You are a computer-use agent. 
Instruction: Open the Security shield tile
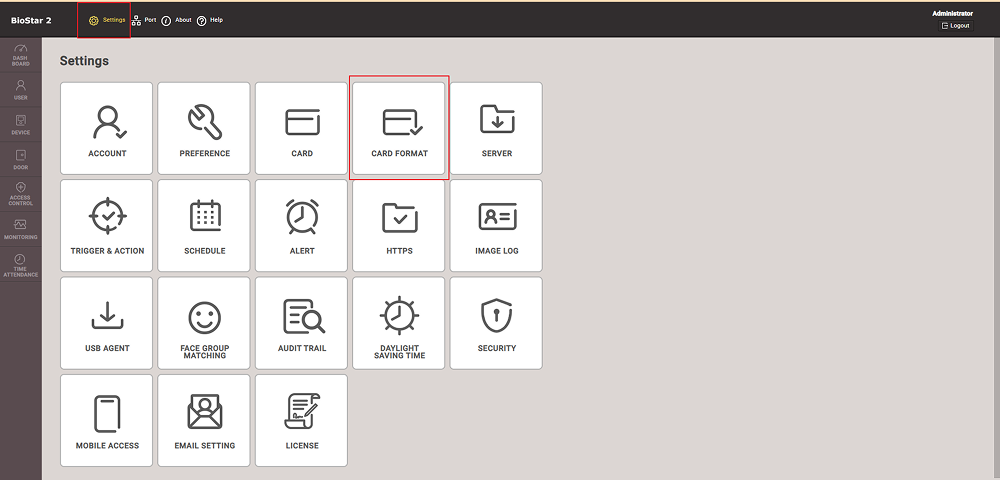coord(496,323)
